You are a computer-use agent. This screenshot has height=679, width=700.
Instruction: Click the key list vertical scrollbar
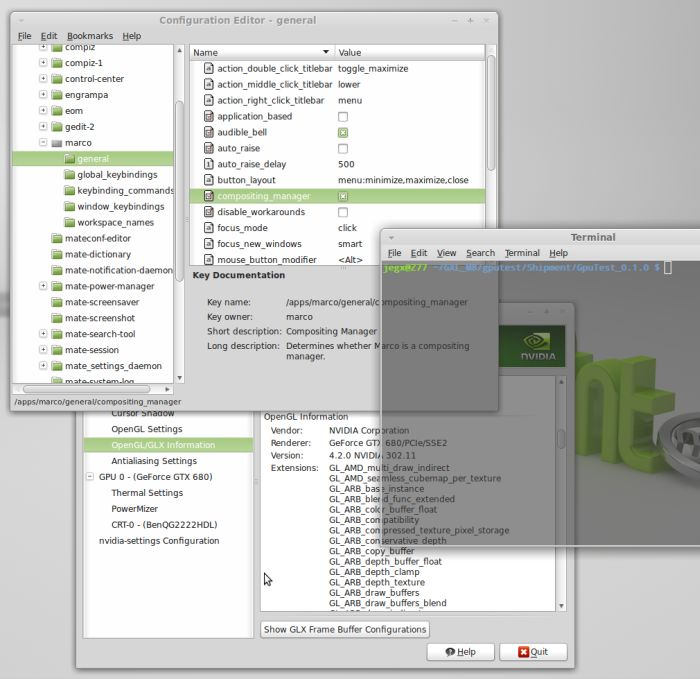pos(491,112)
